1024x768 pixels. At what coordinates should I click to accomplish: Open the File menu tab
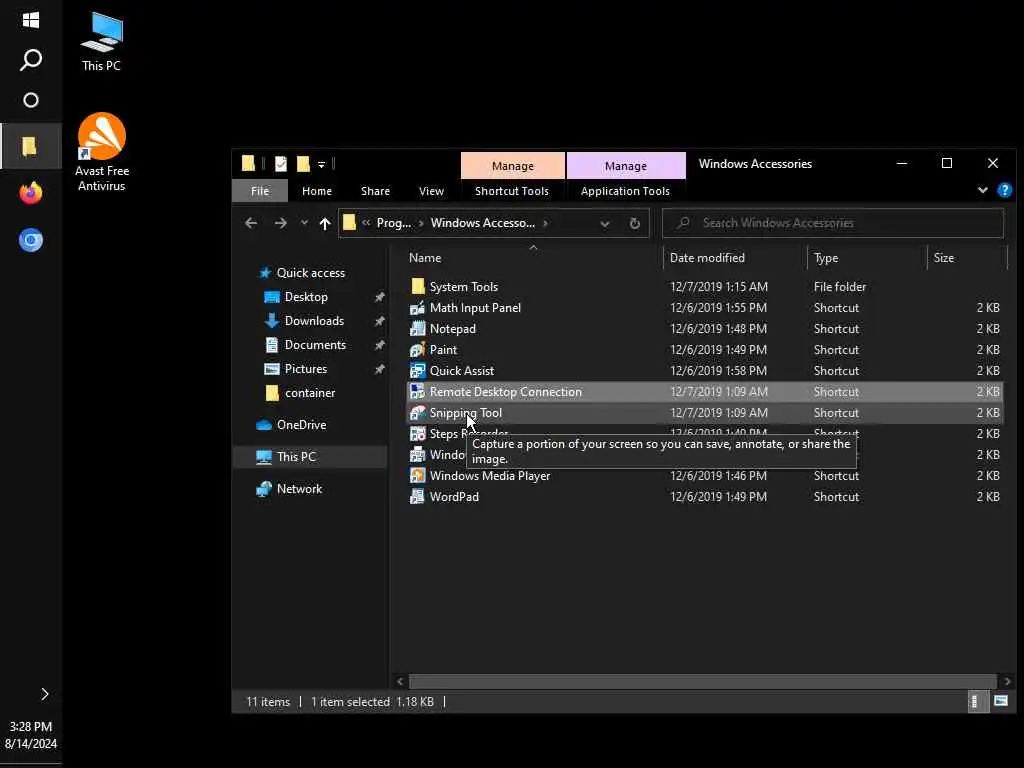click(260, 191)
